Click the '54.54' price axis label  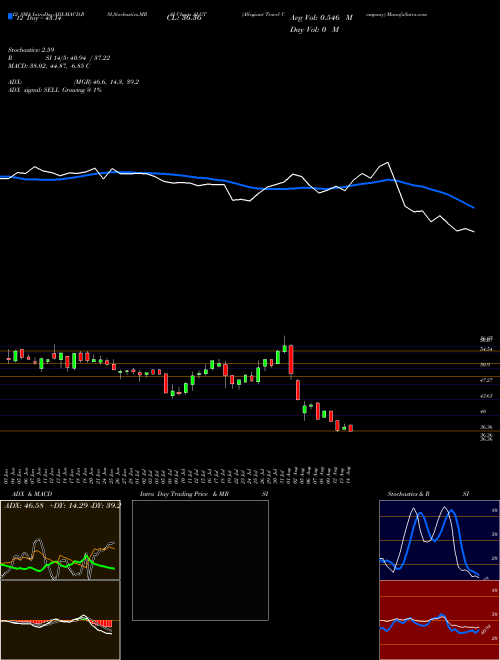[486, 349]
